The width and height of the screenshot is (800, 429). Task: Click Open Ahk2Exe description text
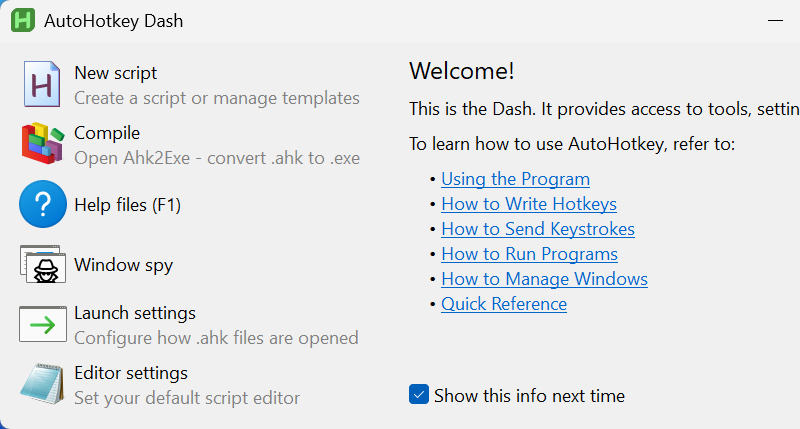(217, 158)
